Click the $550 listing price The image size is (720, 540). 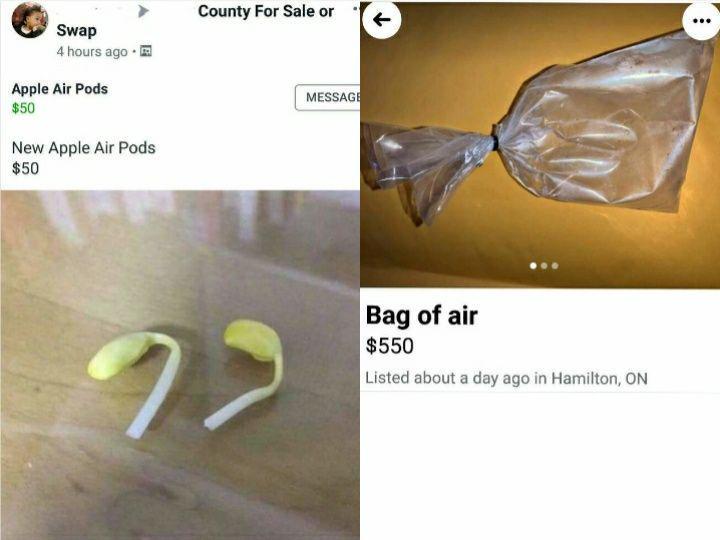pos(389,346)
